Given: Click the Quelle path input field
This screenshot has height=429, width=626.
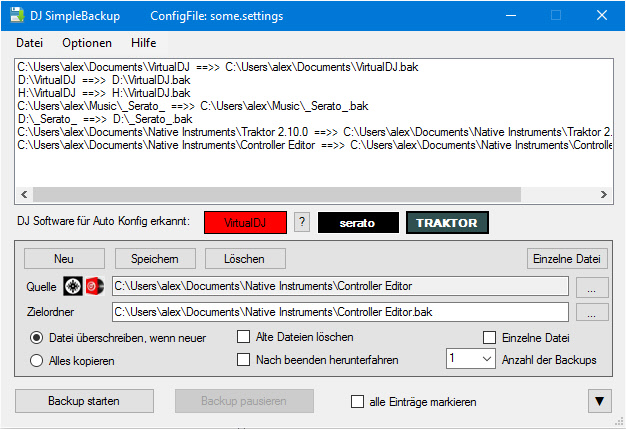Looking at the screenshot, I should (x=340, y=286).
